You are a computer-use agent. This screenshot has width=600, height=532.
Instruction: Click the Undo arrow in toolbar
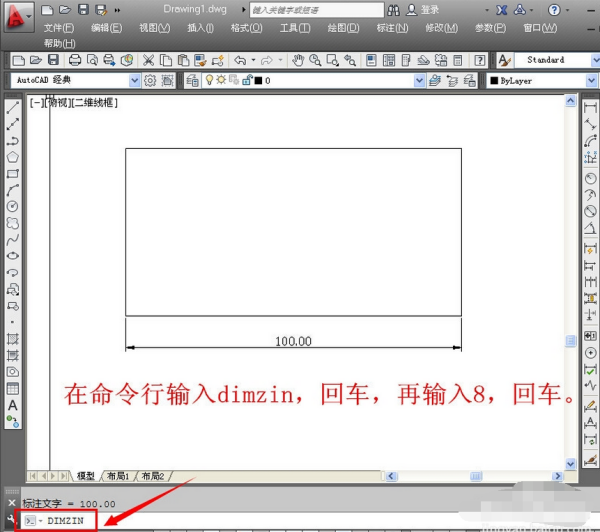coord(240,60)
